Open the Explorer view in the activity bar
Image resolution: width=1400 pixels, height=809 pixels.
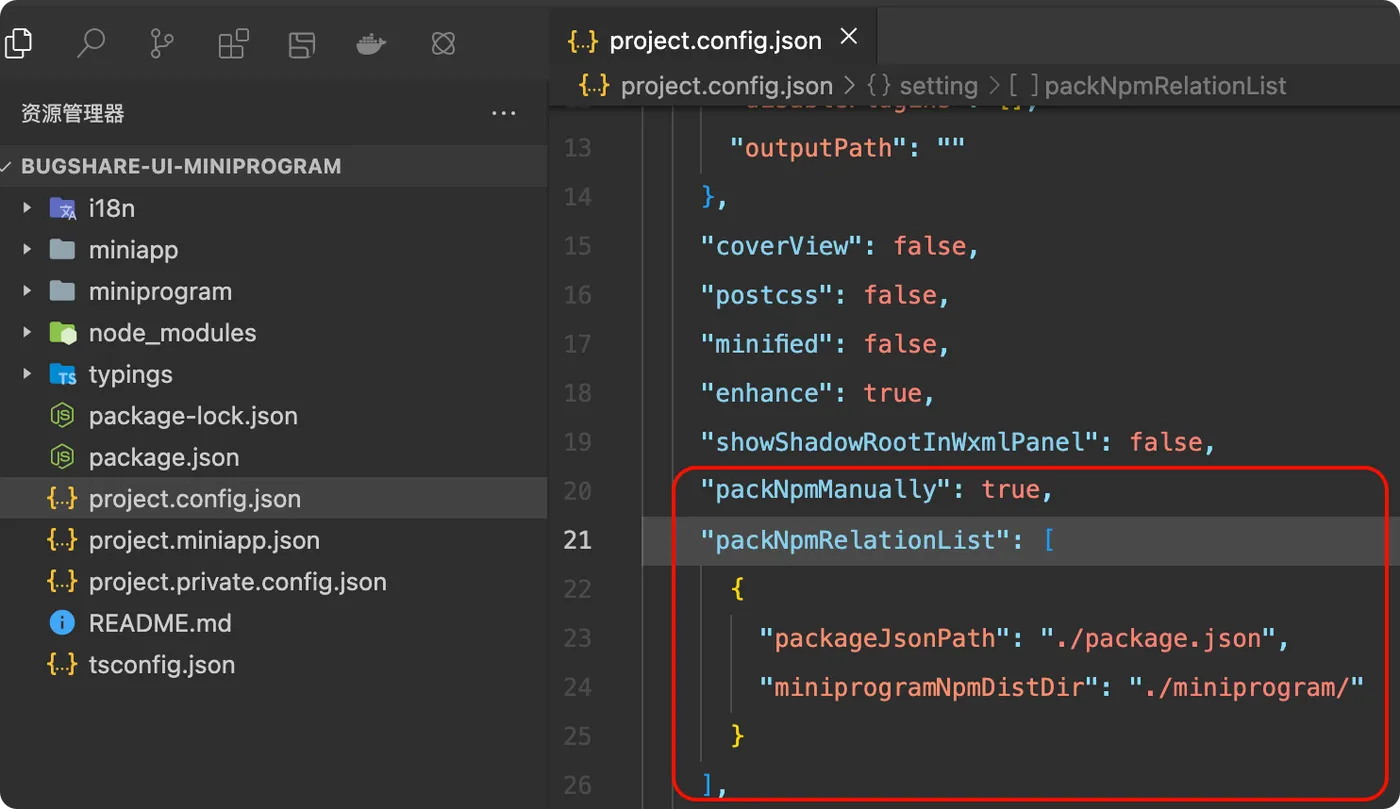coord(18,42)
